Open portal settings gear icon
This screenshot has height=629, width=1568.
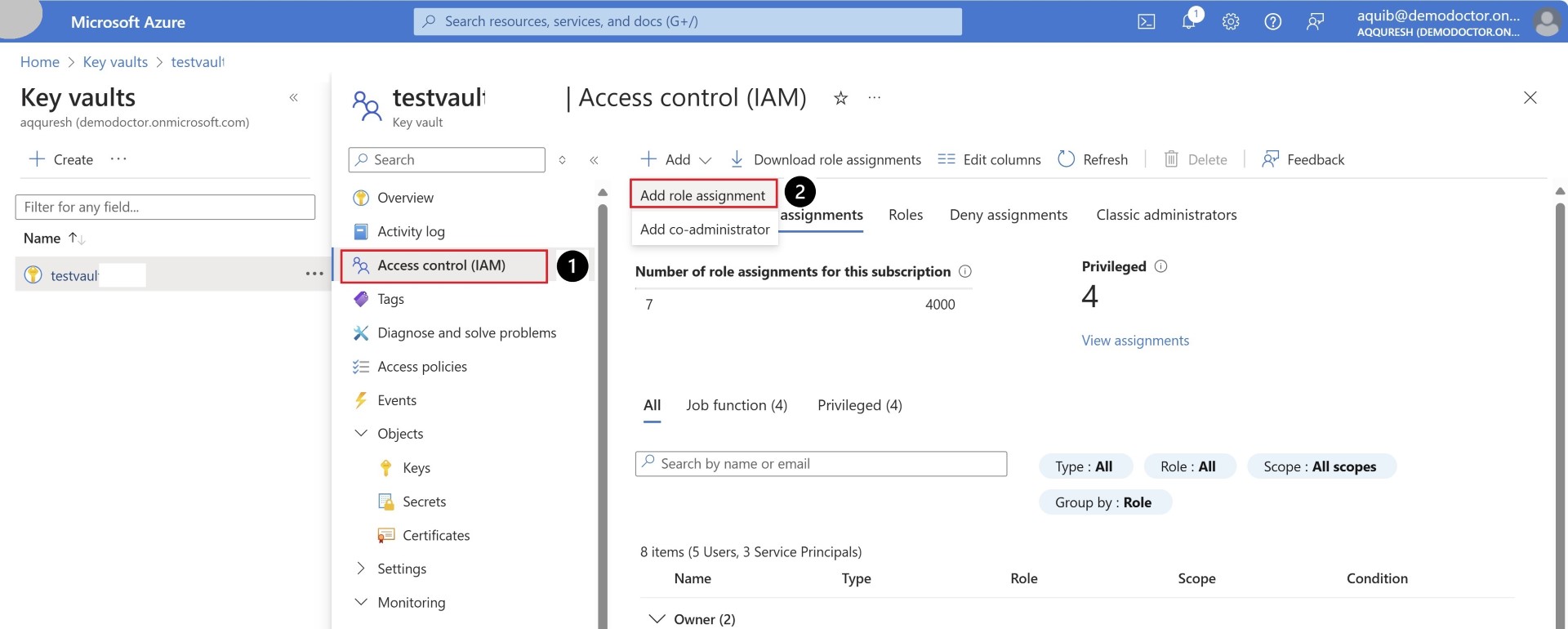[x=1231, y=22]
